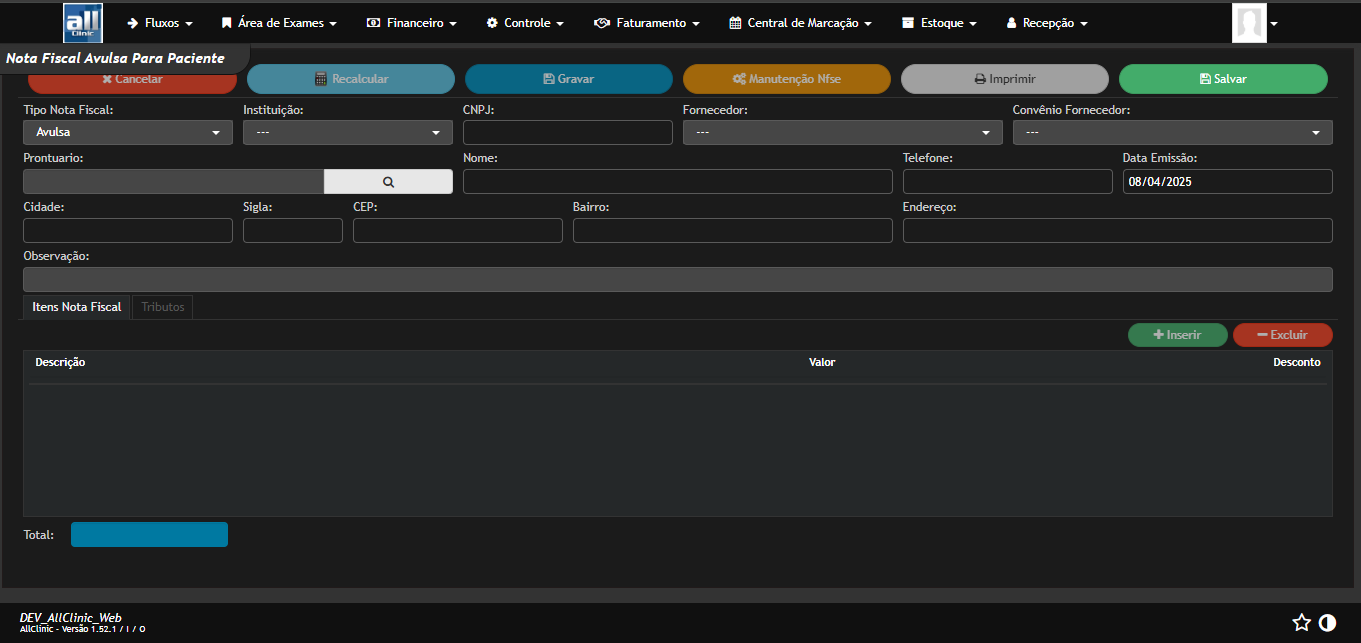This screenshot has width=1361, height=643.
Task: Open the Financeiro menu
Action: pos(412,23)
